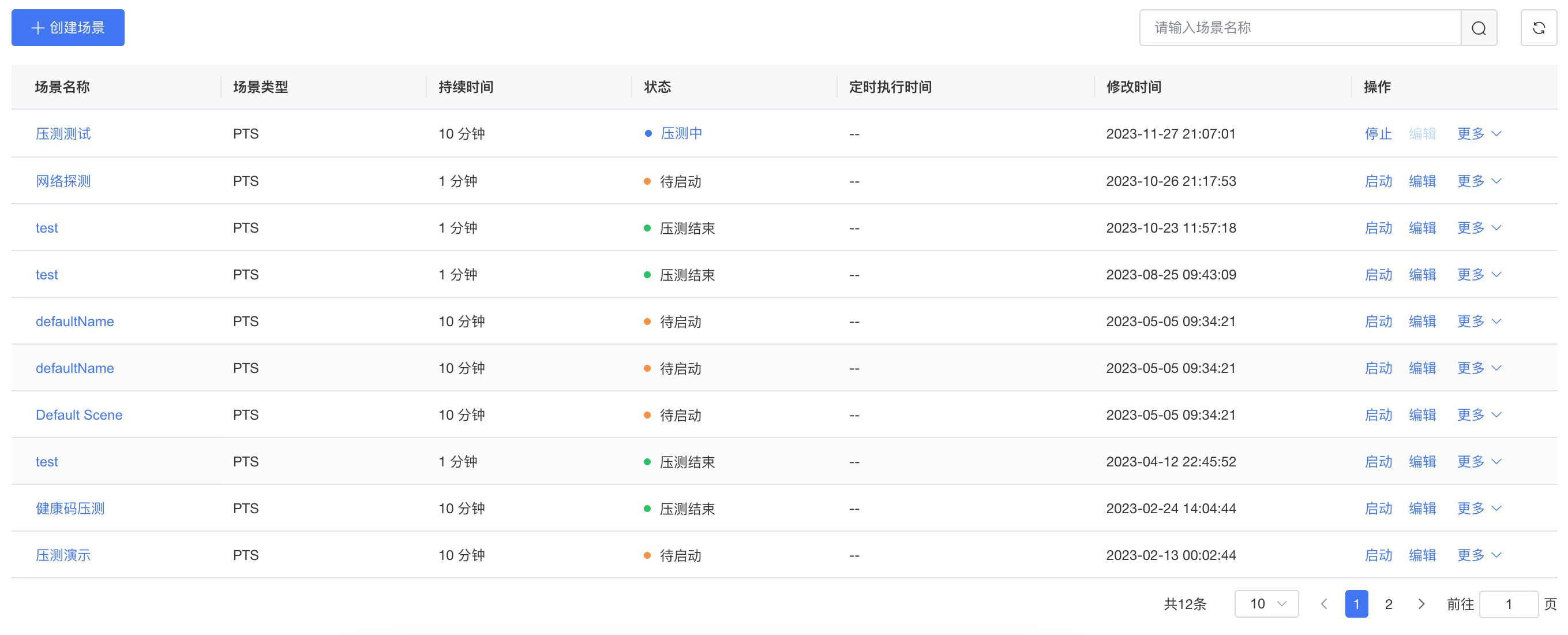This screenshot has height=635, width=1568.
Task: Go to next page arrow
Action: [x=1421, y=603]
